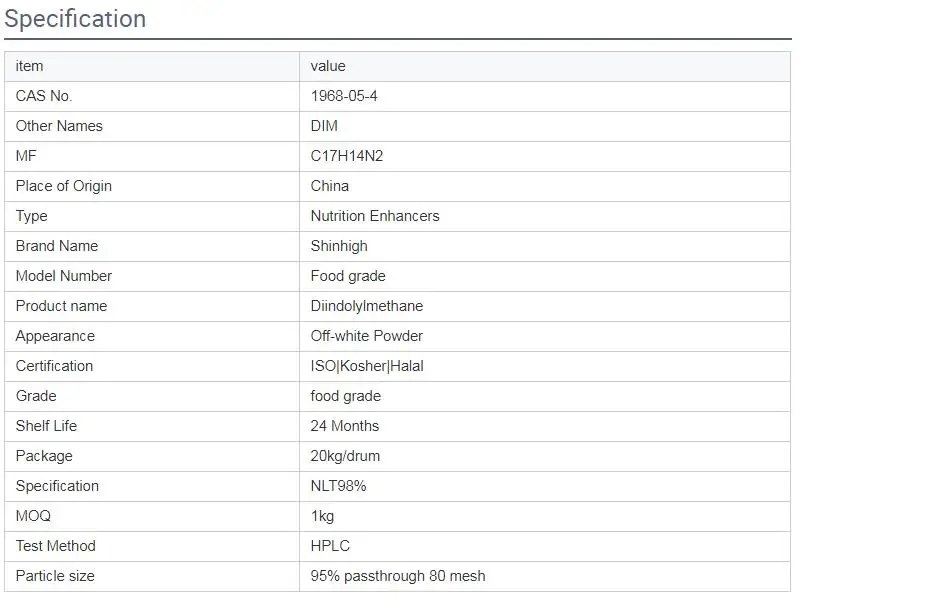Click the 20kg/drum package value
This screenshot has height=613, width=933.
[x=345, y=456]
